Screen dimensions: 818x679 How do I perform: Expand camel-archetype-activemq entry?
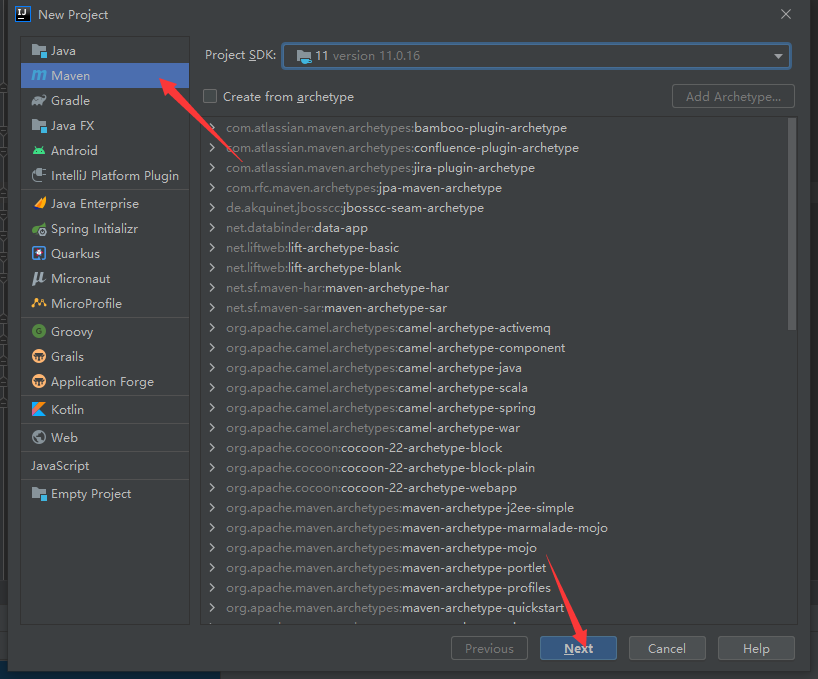click(x=212, y=328)
